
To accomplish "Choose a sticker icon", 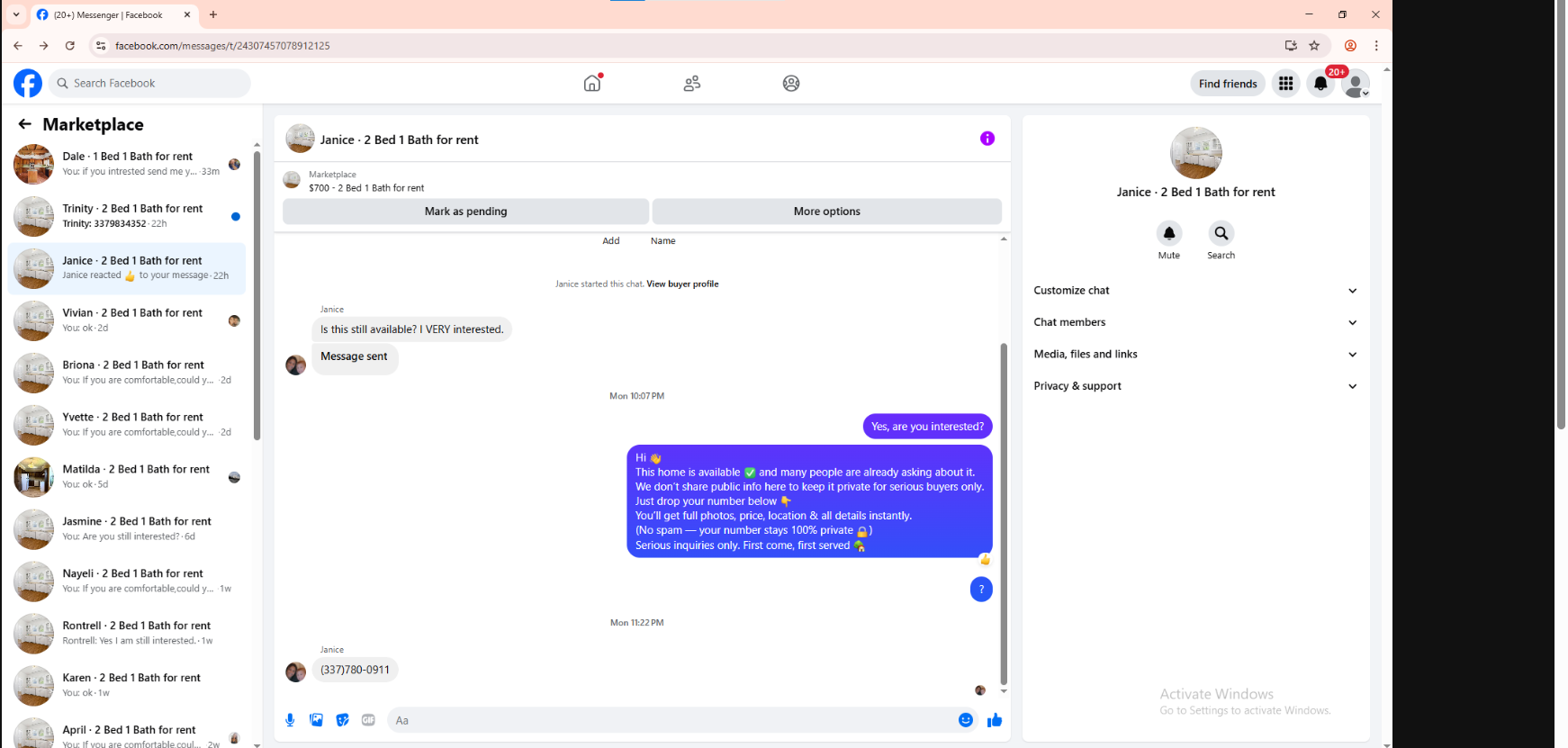I will [342, 720].
